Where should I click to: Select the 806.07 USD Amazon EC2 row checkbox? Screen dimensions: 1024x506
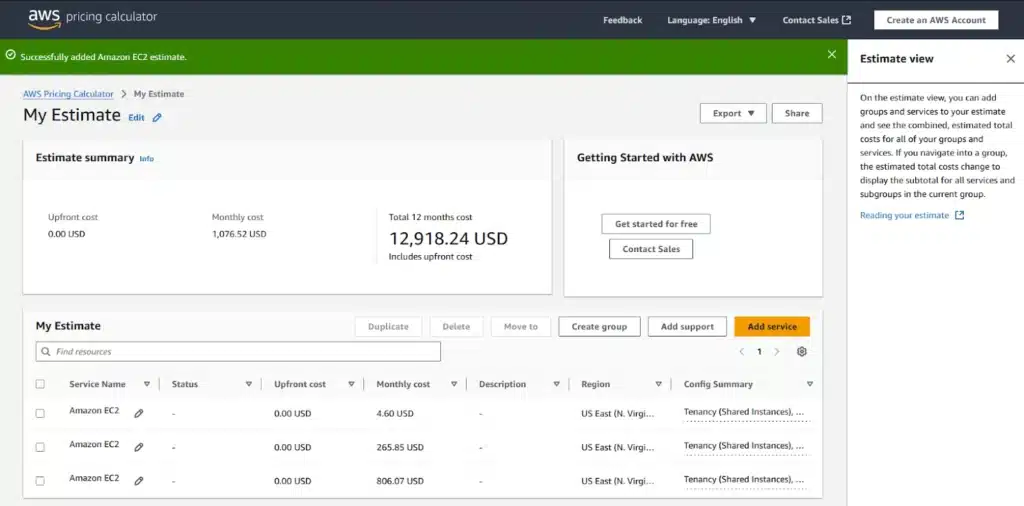point(40,481)
